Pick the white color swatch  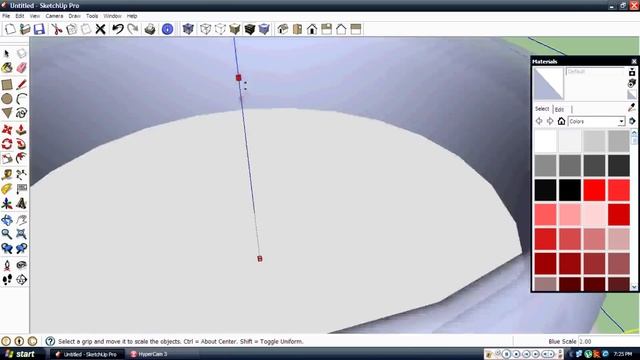[x=545, y=141]
